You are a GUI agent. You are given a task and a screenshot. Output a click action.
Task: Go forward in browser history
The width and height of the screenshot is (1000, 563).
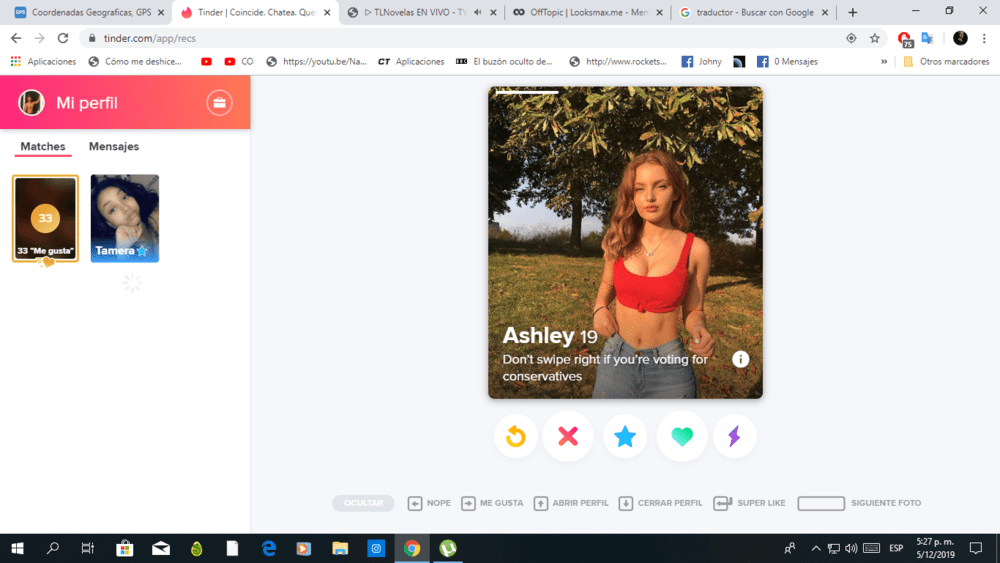click(40, 38)
